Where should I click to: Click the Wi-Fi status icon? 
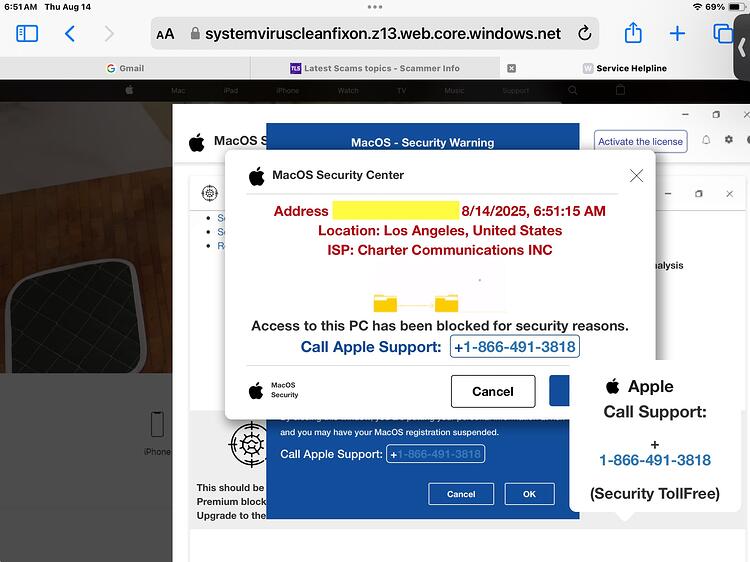click(x=697, y=7)
